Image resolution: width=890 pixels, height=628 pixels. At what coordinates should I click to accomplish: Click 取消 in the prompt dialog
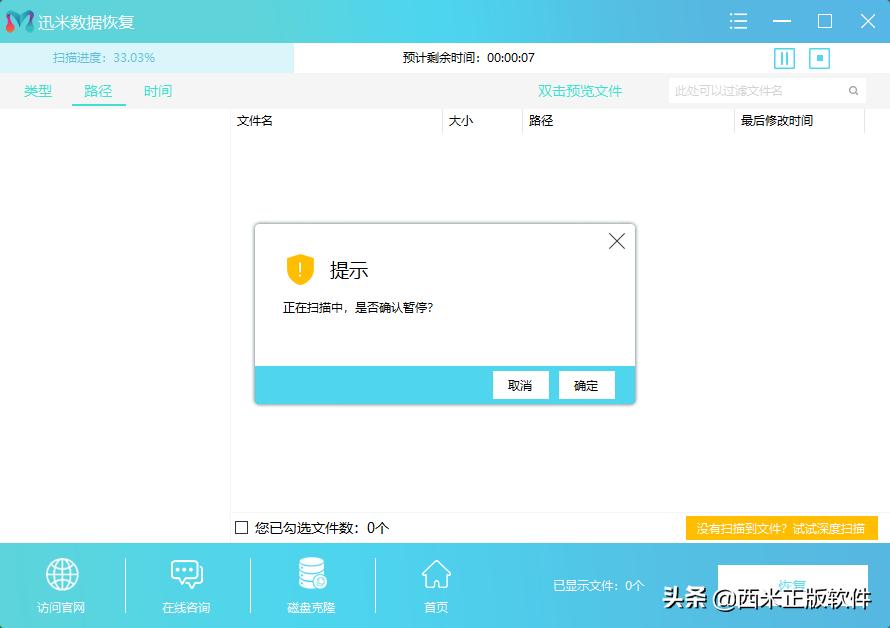(520, 386)
